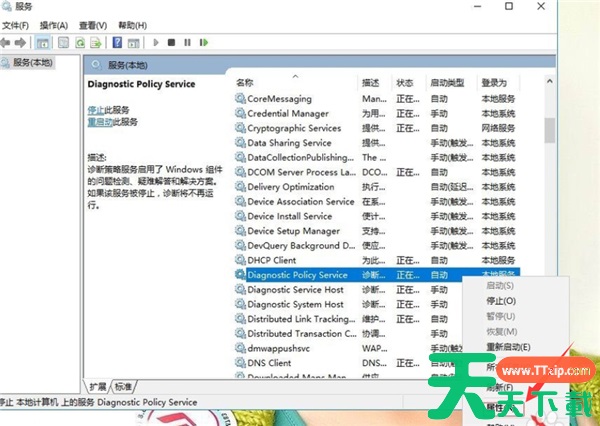Click the 停止 link in the description pane
This screenshot has height=426, width=600.
point(96,109)
